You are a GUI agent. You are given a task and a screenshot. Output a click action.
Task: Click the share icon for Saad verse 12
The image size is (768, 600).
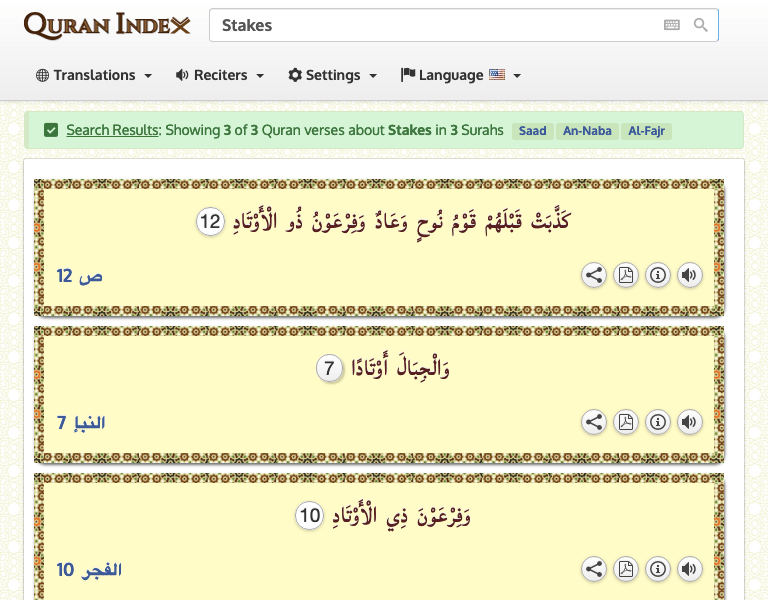594,276
